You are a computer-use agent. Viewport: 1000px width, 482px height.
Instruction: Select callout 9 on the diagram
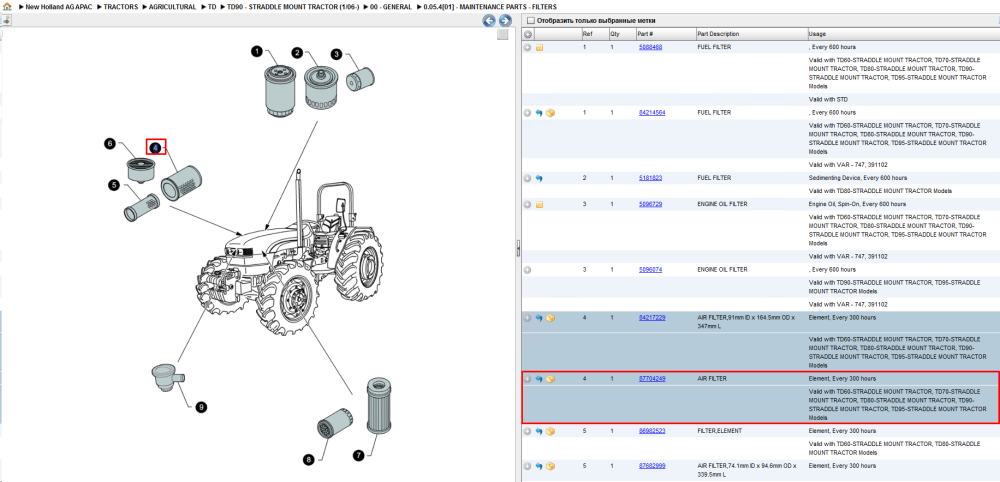tap(201, 406)
